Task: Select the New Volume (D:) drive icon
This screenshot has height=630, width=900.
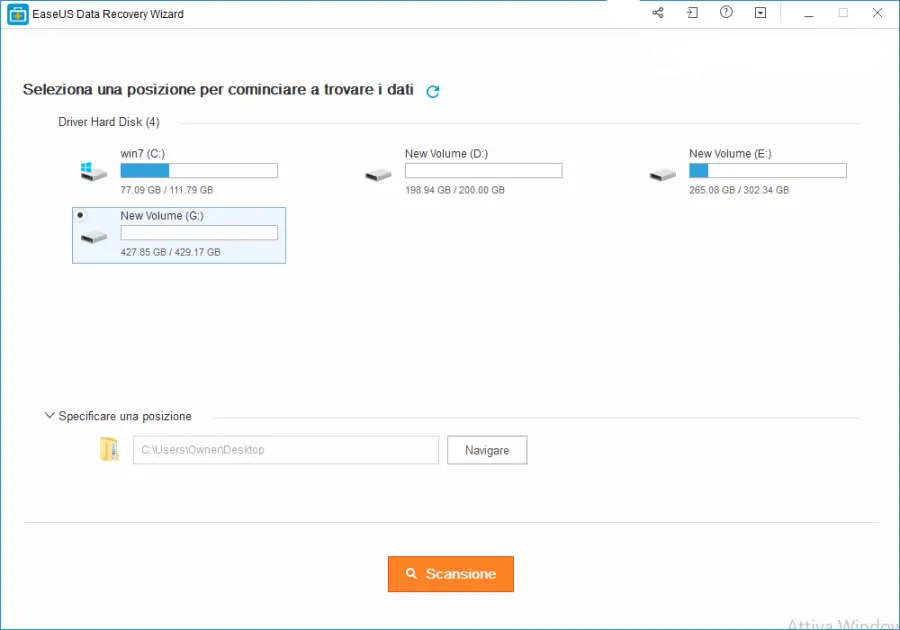Action: (378, 175)
